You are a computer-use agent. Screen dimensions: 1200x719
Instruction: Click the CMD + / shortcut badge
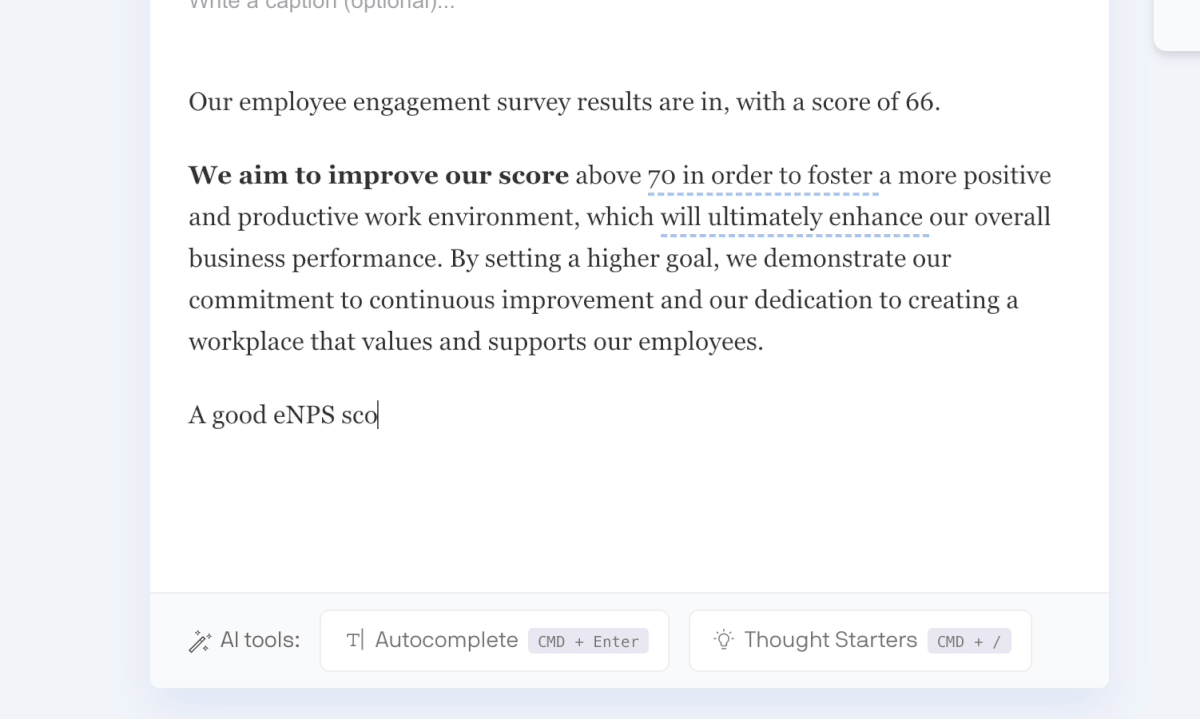pyautogui.click(x=968, y=641)
